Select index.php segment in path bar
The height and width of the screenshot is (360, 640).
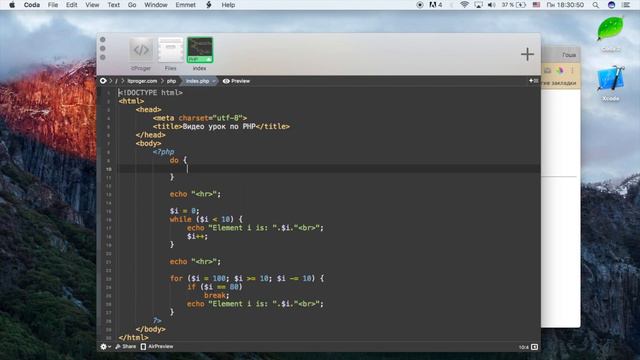(198, 81)
